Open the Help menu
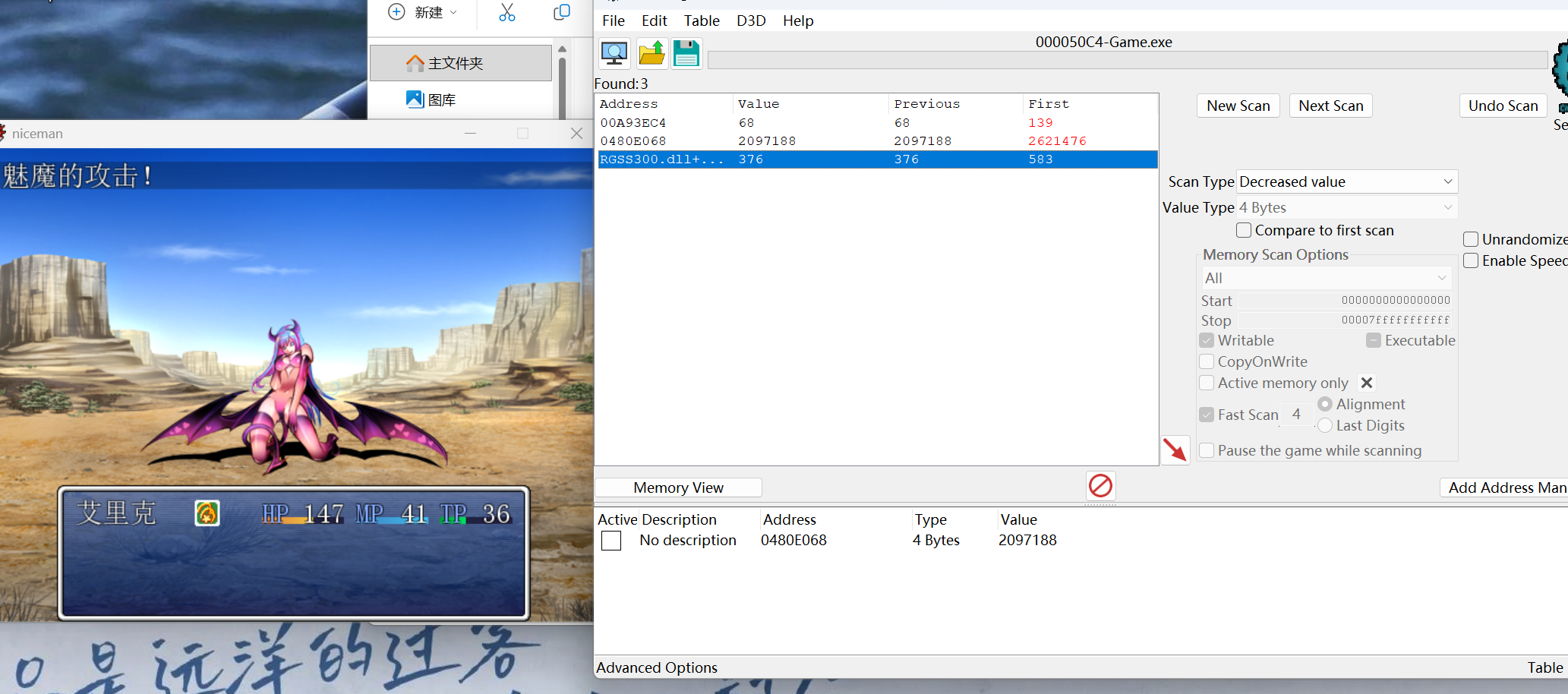This screenshot has height=694, width=1568. pos(798,21)
